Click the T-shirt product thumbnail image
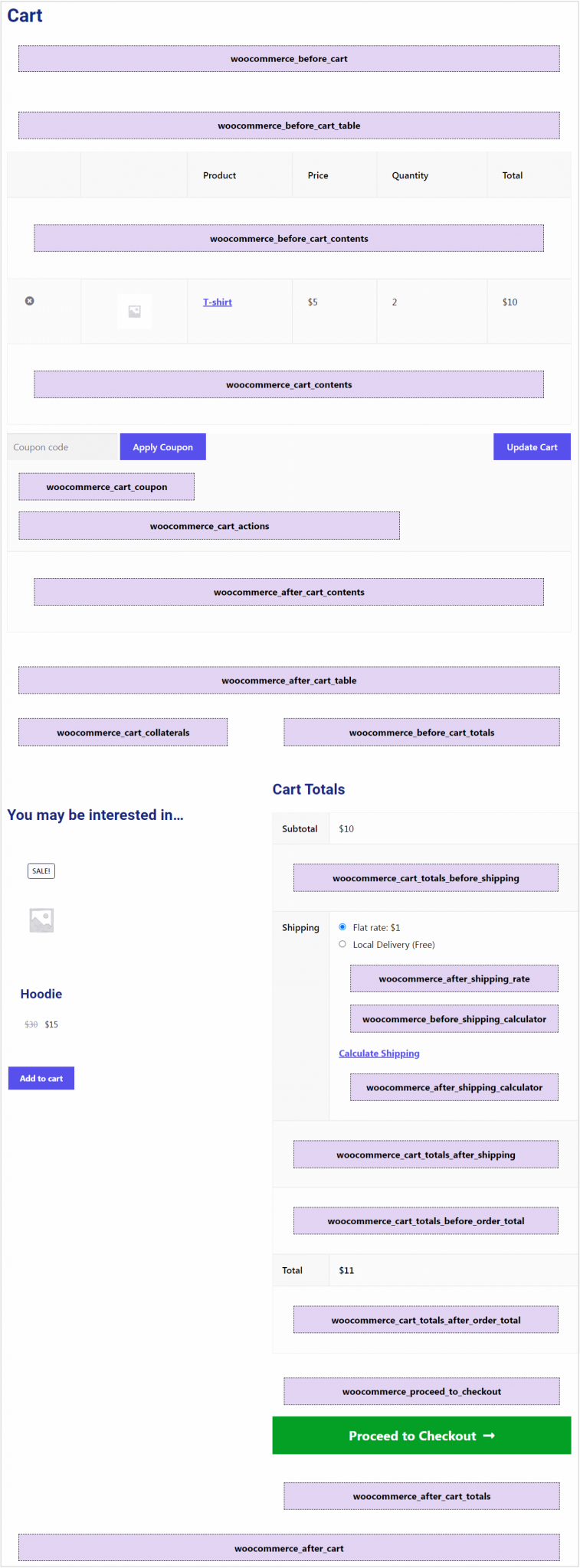 click(134, 311)
